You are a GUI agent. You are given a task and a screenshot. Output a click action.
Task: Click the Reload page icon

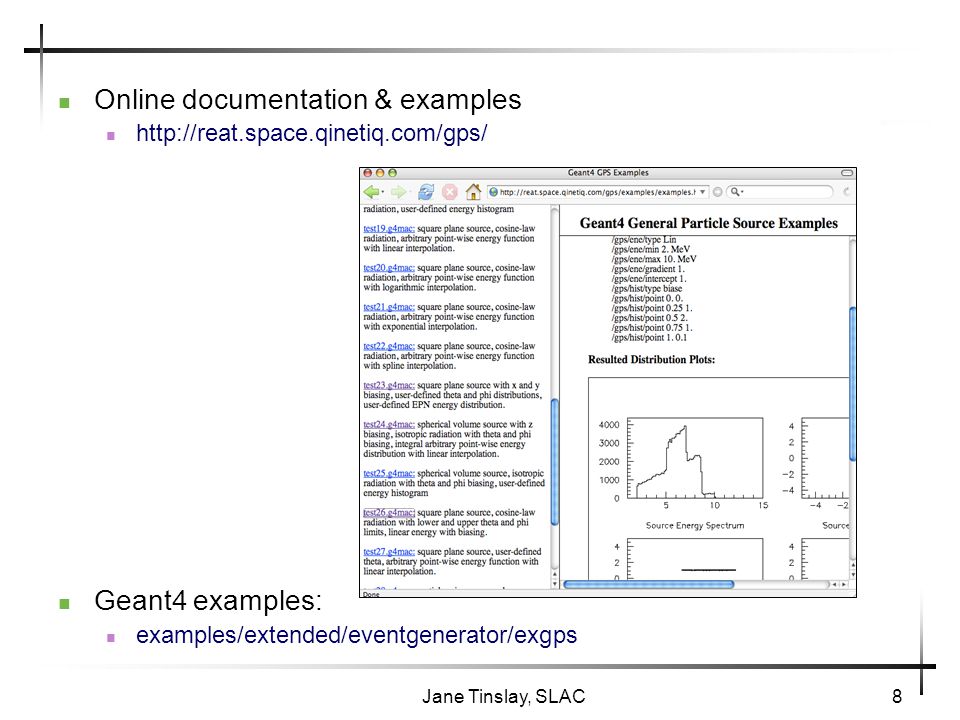point(426,192)
